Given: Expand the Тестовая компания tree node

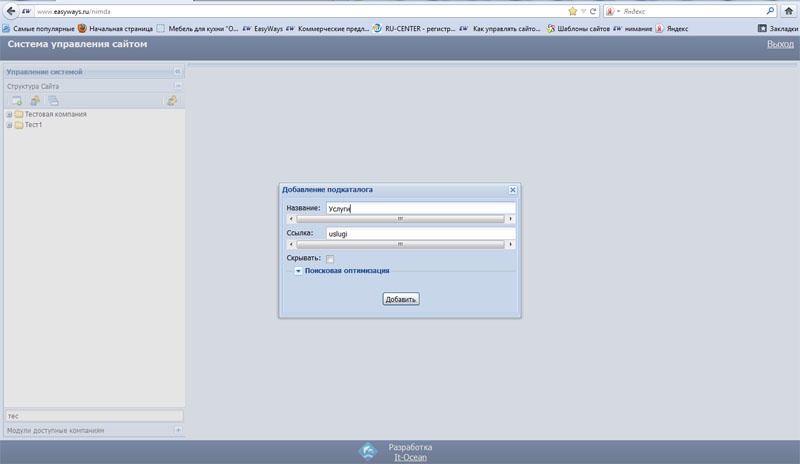Looking at the screenshot, I should [x=9, y=114].
